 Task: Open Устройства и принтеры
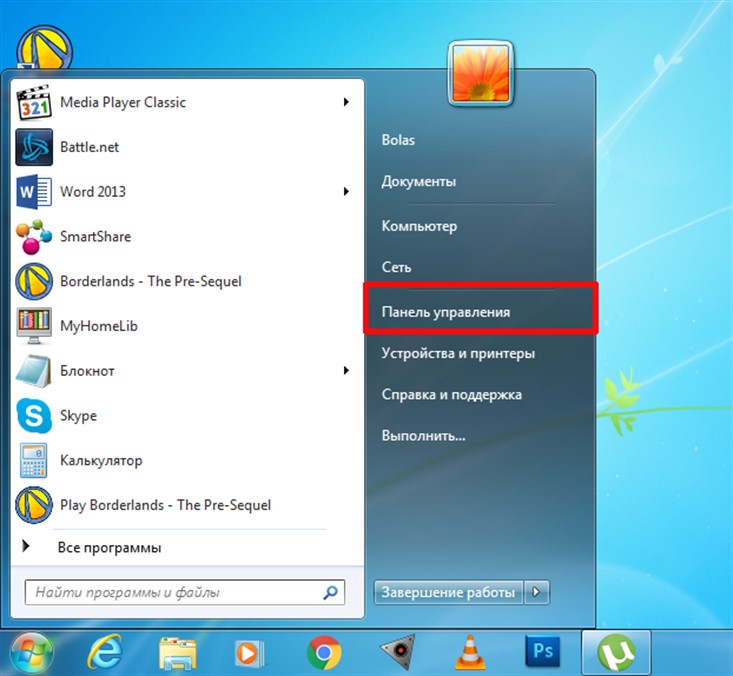click(458, 353)
